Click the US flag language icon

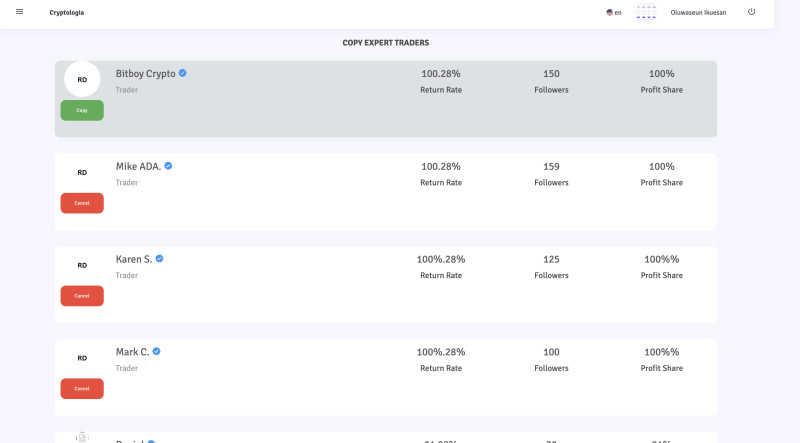point(609,12)
